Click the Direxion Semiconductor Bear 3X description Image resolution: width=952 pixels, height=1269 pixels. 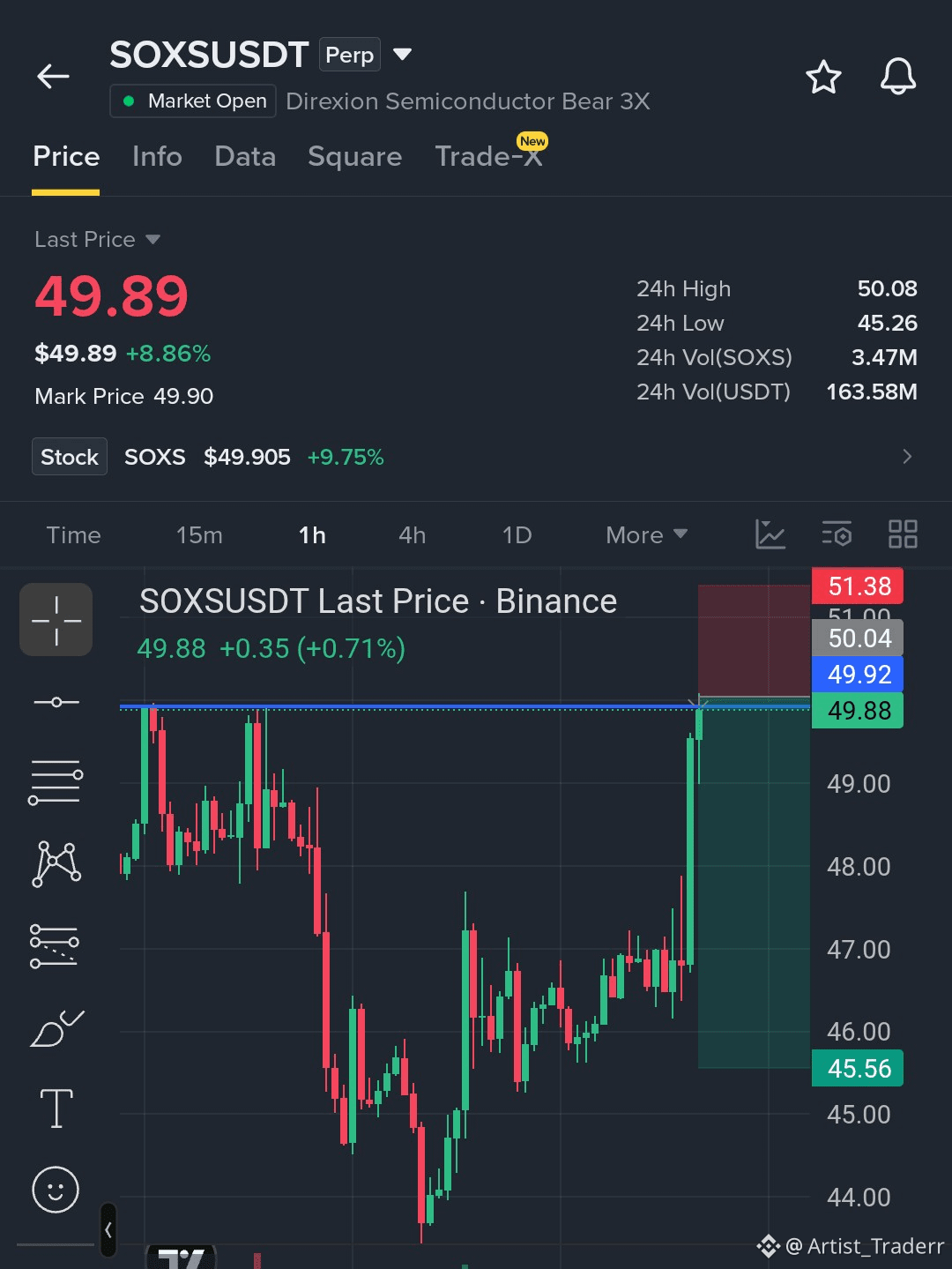coord(468,101)
